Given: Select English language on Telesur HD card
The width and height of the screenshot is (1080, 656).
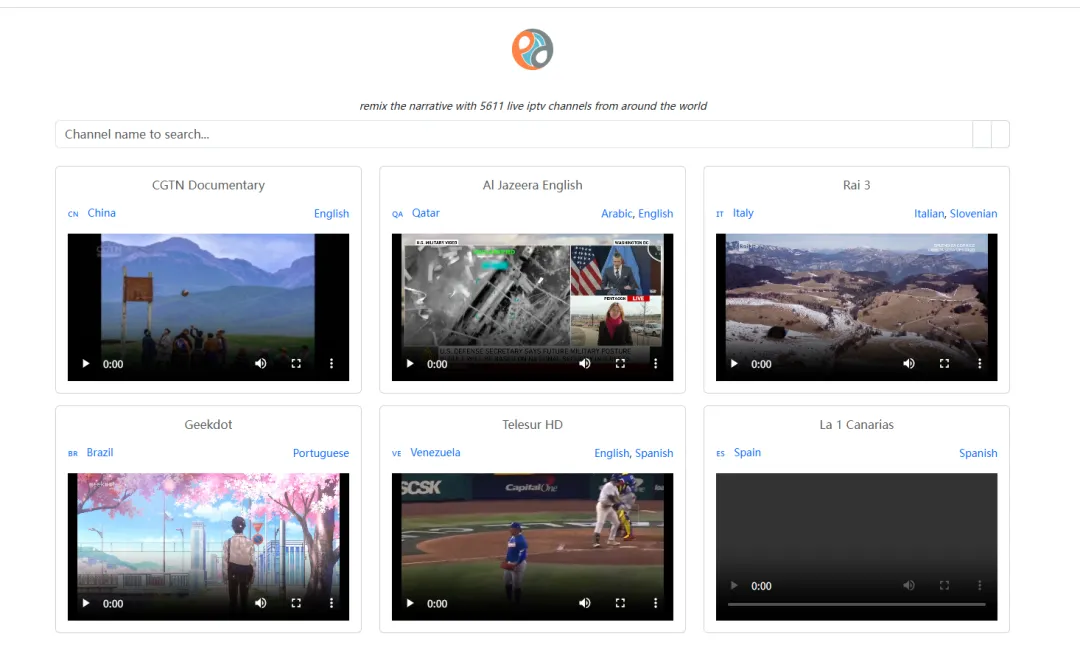Looking at the screenshot, I should click(612, 453).
